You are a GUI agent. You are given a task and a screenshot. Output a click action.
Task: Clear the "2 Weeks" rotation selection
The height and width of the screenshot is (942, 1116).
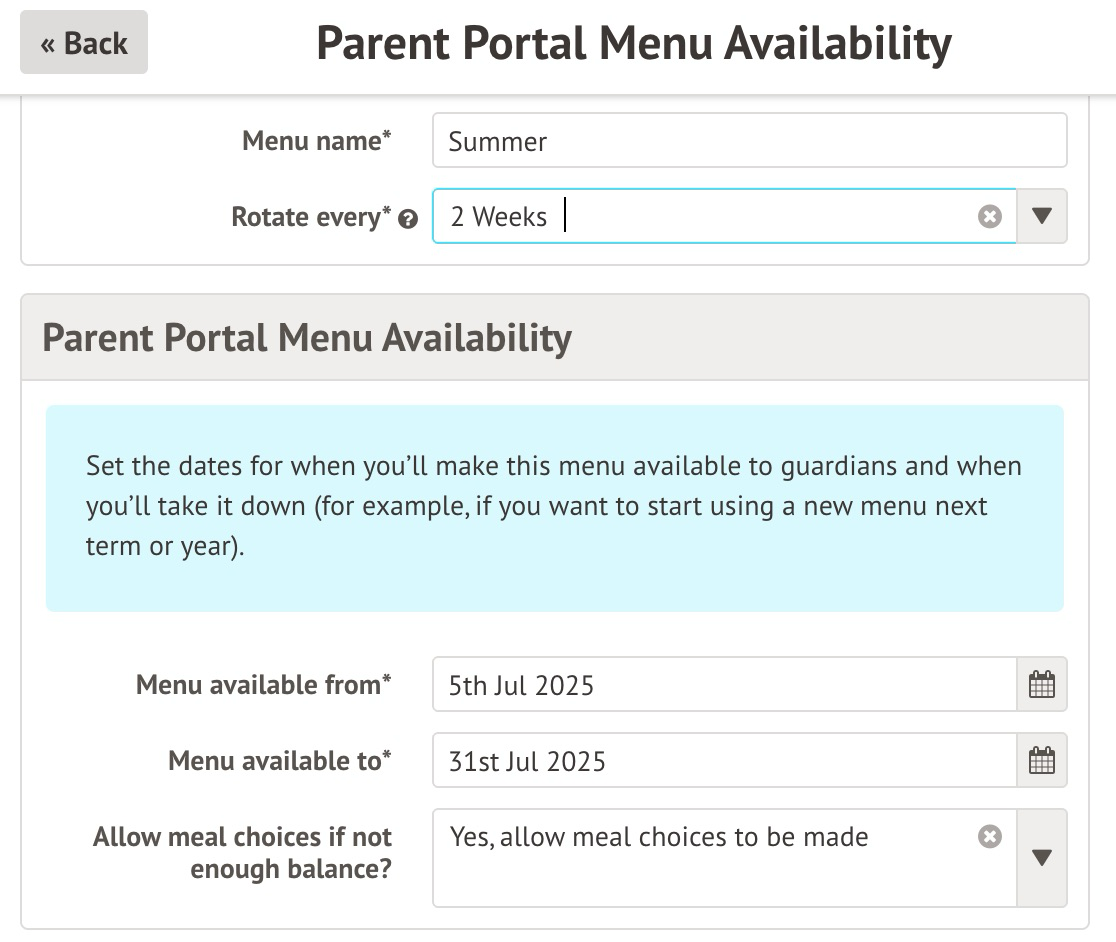(989, 217)
